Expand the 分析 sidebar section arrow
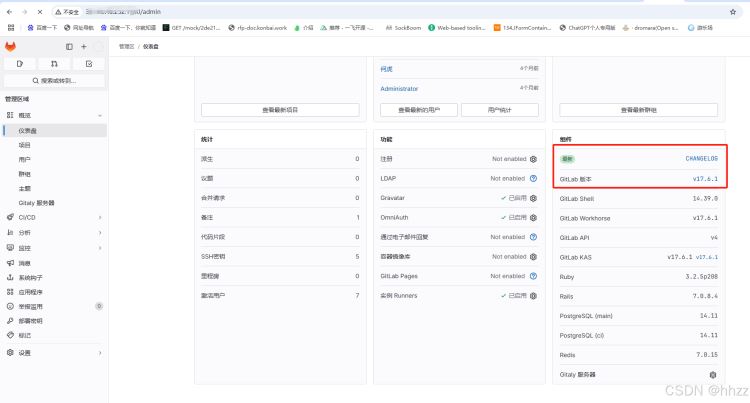This screenshot has height=403, width=750. [100, 233]
